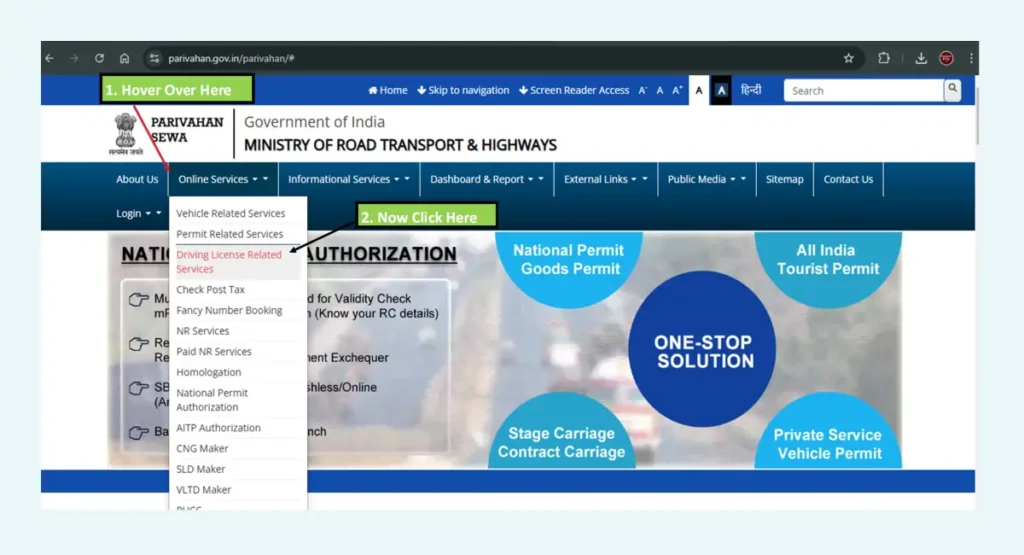Select National Permit Authorization entry

[x=212, y=400]
